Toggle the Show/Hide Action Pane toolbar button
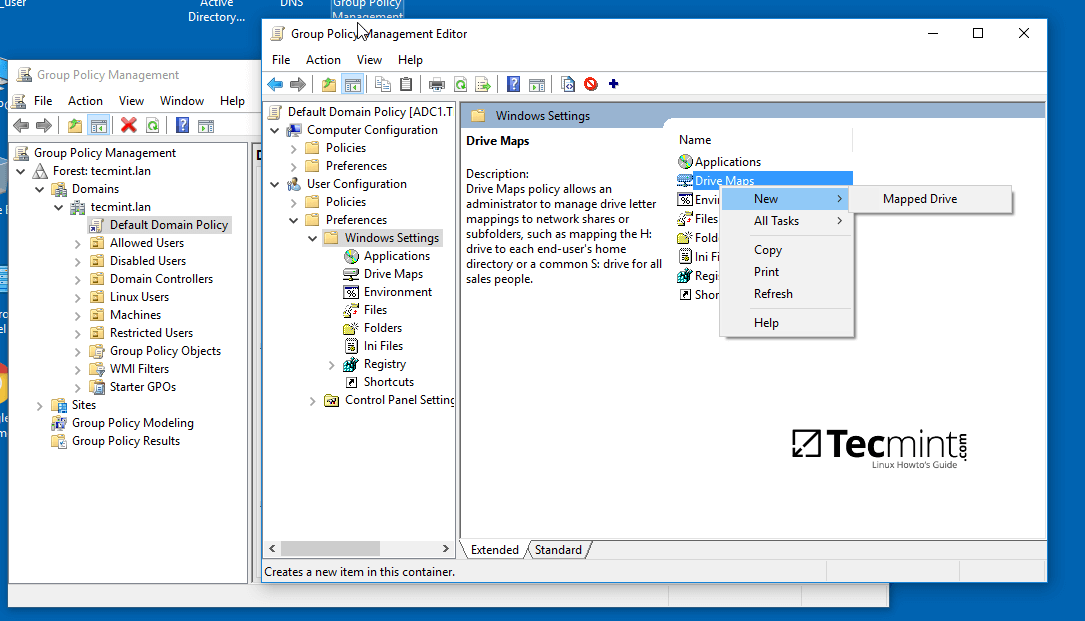Viewport: 1085px width, 621px height. click(537, 84)
